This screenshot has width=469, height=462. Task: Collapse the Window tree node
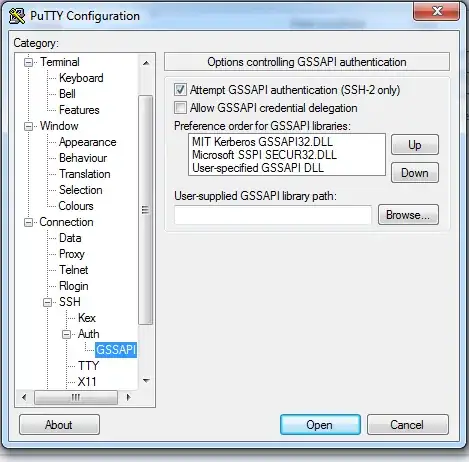click(29, 126)
